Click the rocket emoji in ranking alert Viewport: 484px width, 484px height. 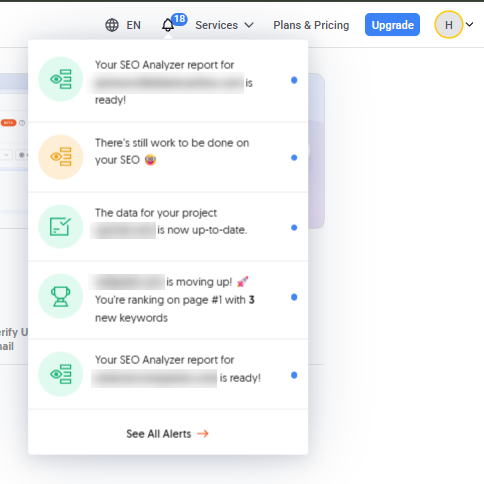(242, 282)
